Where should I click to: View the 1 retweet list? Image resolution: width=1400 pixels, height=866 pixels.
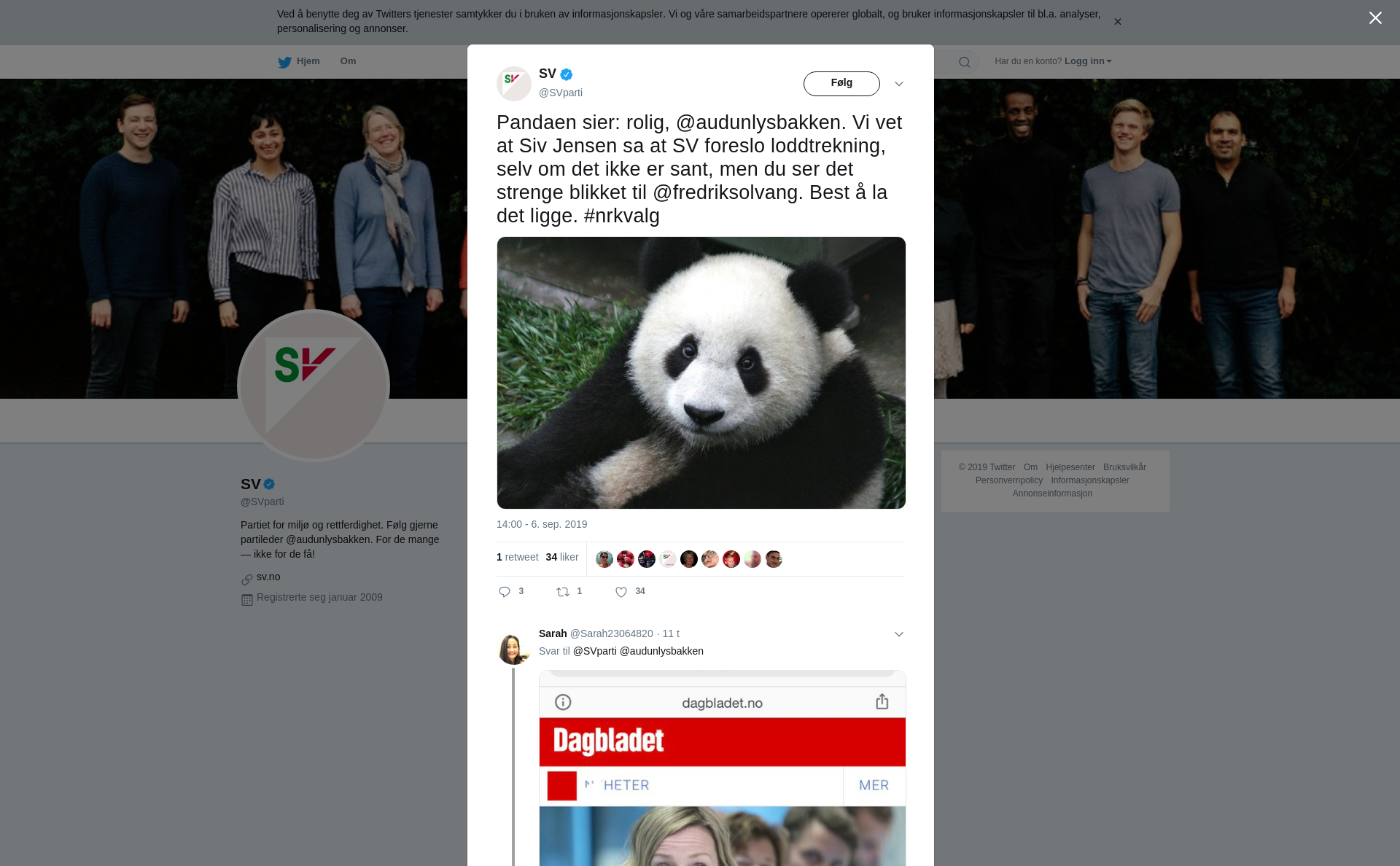(x=517, y=557)
